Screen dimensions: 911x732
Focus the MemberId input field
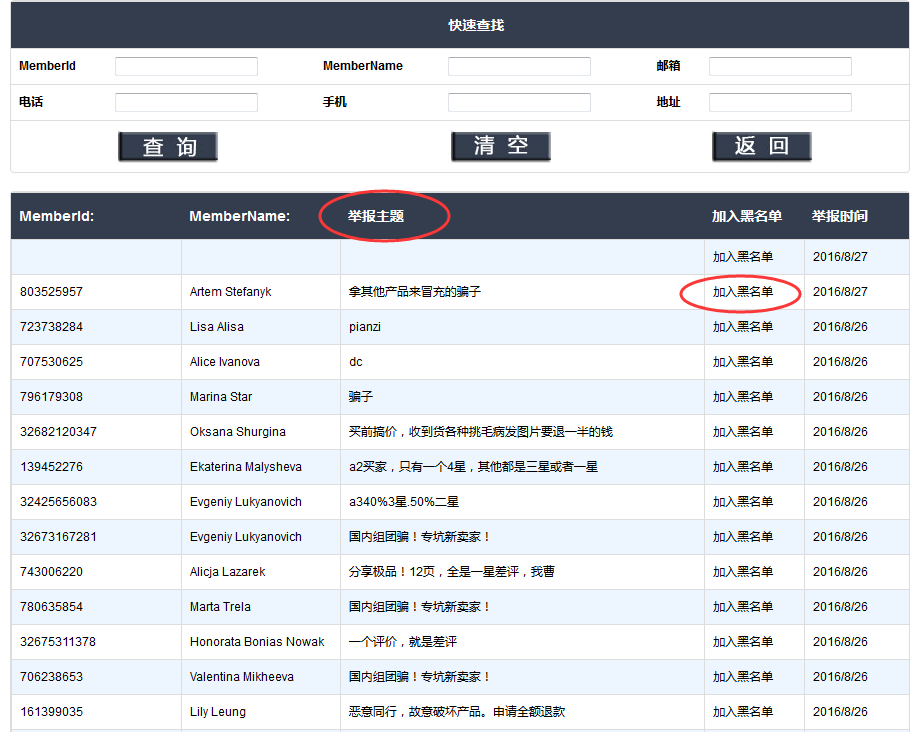point(186,67)
